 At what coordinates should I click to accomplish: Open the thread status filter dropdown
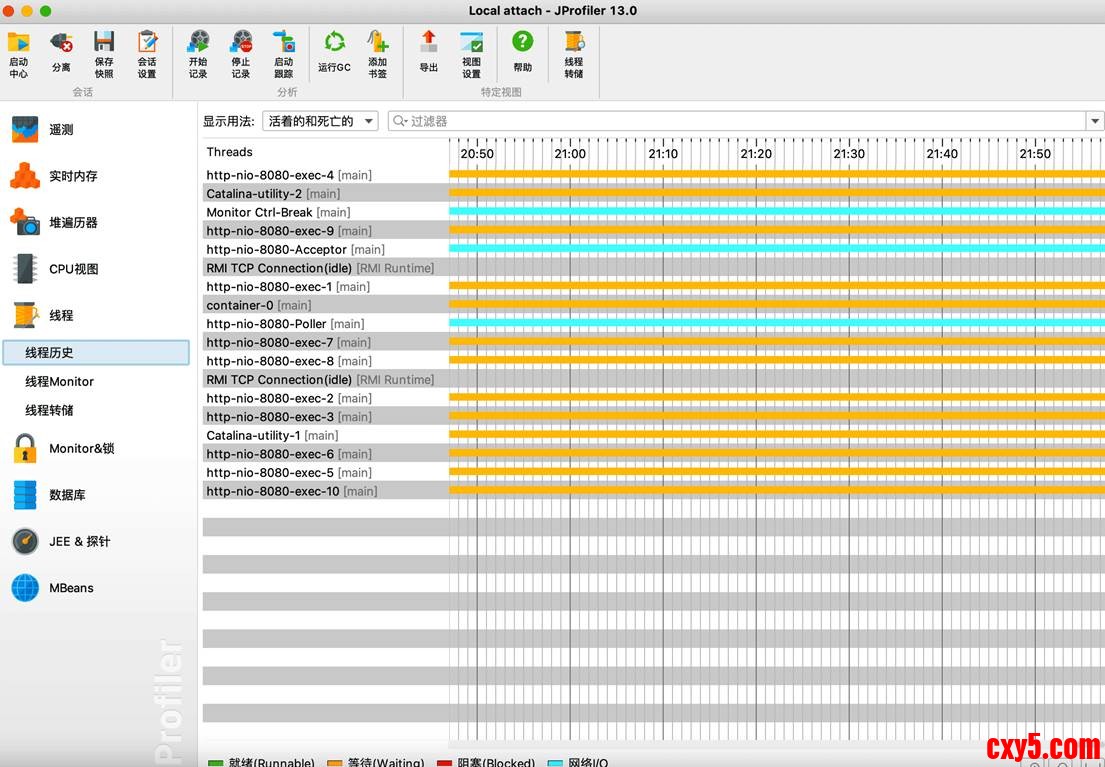coord(320,121)
